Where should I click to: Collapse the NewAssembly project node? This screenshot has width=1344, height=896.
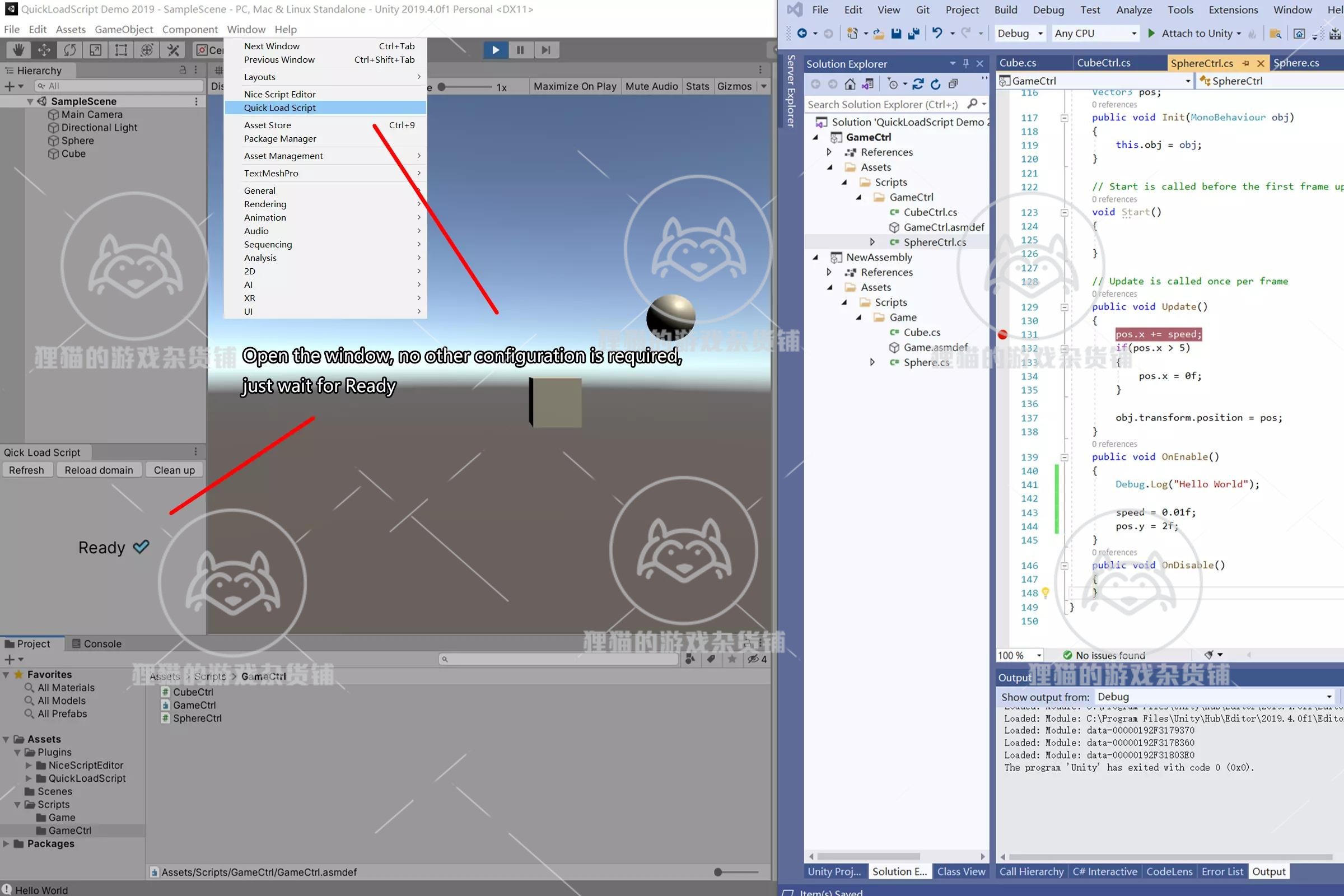pyautogui.click(x=815, y=257)
